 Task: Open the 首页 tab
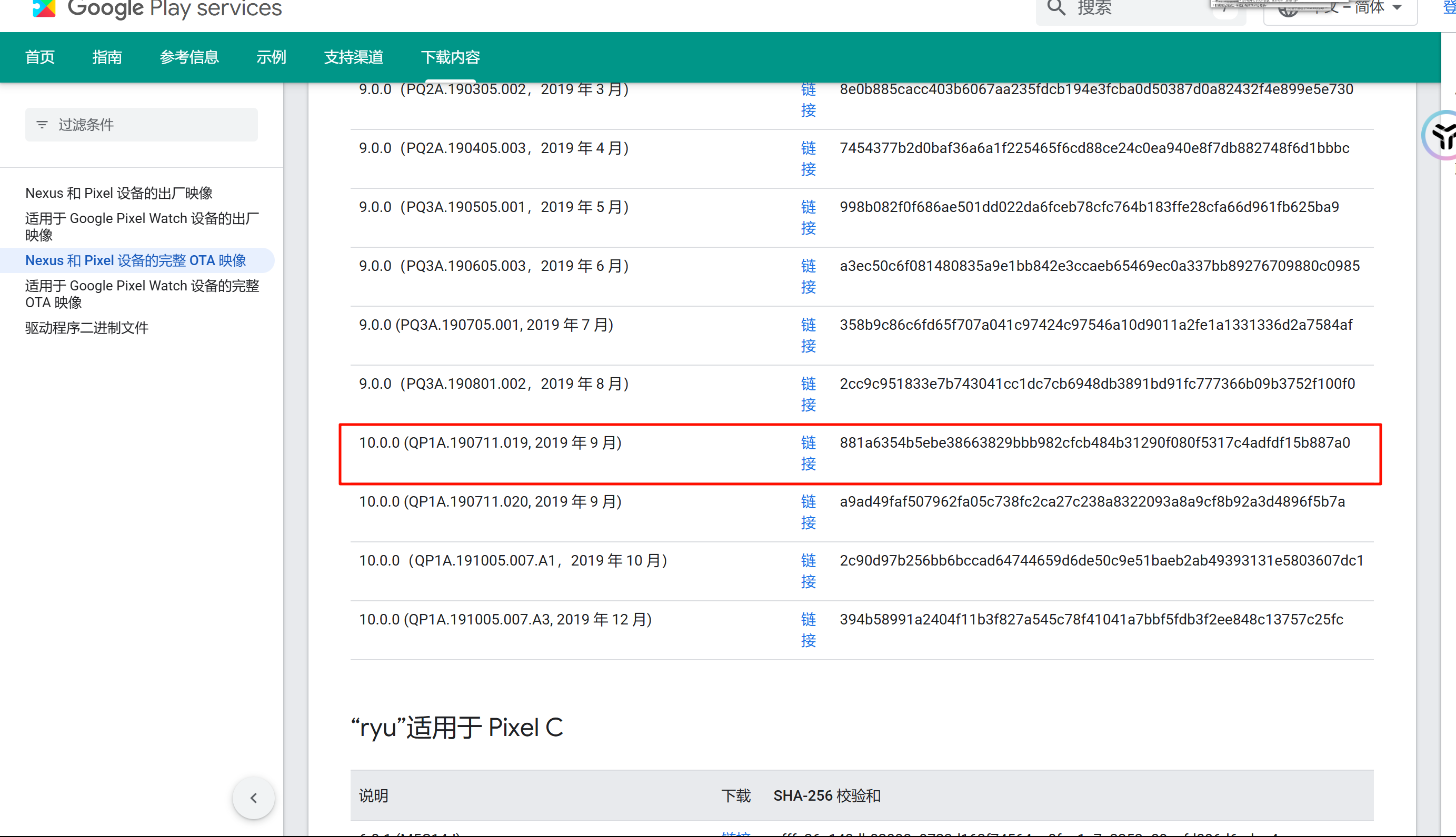(x=40, y=57)
